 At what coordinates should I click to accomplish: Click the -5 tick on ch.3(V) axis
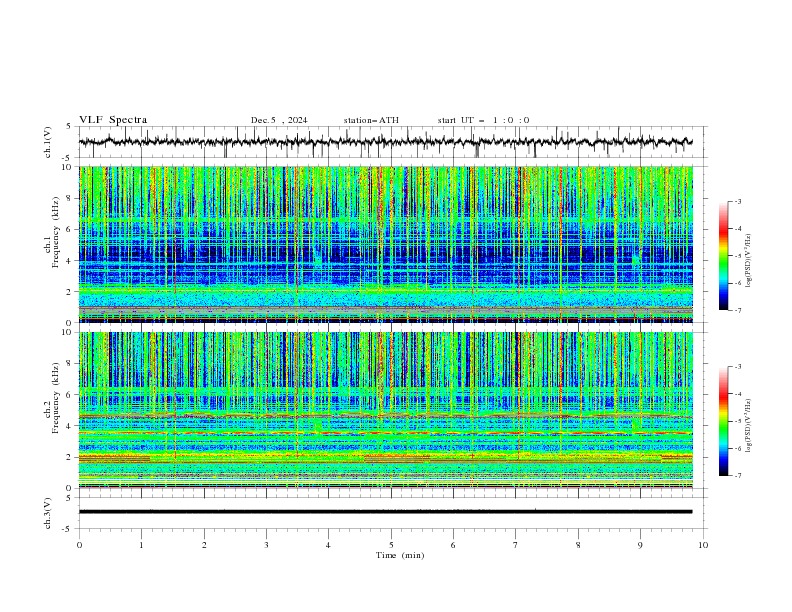(x=68, y=529)
